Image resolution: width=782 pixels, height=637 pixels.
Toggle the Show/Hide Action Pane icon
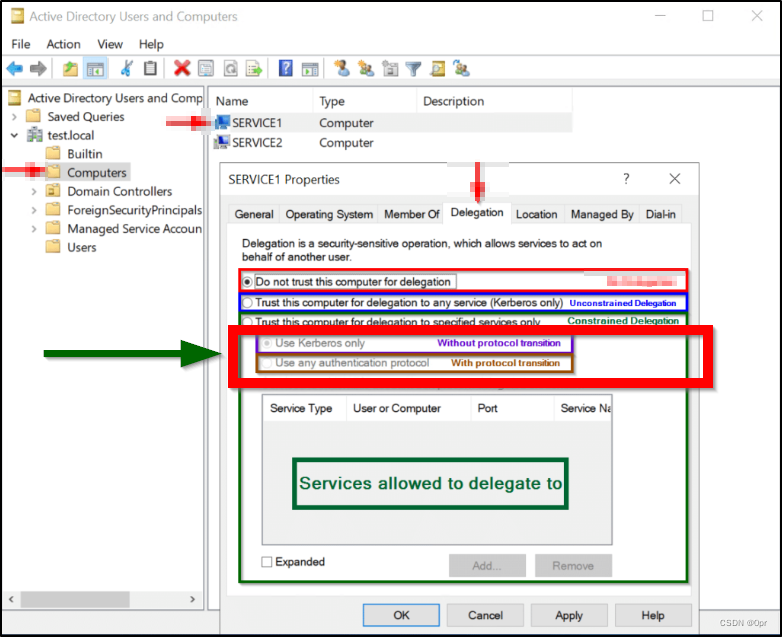pyautogui.click(x=310, y=68)
